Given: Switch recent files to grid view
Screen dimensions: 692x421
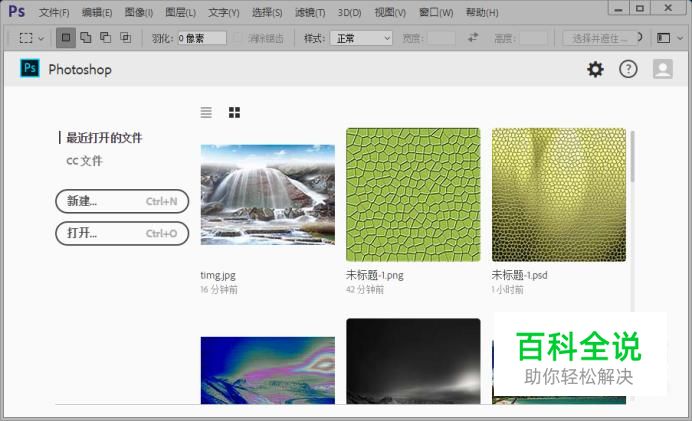Looking at the screenshot, I should coord(234,113).
